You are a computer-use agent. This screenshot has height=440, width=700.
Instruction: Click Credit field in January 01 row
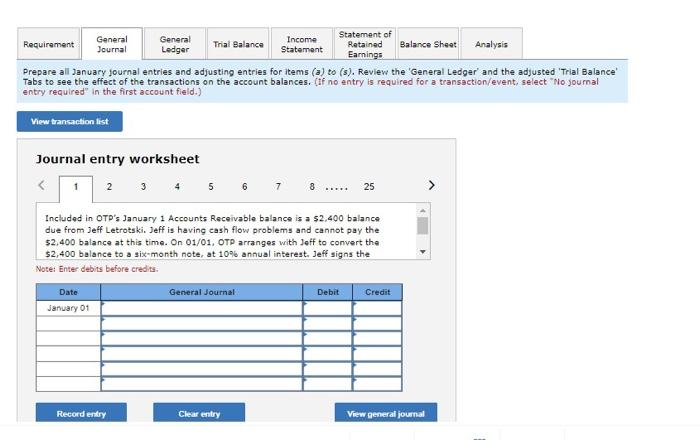tap(377, 308)
